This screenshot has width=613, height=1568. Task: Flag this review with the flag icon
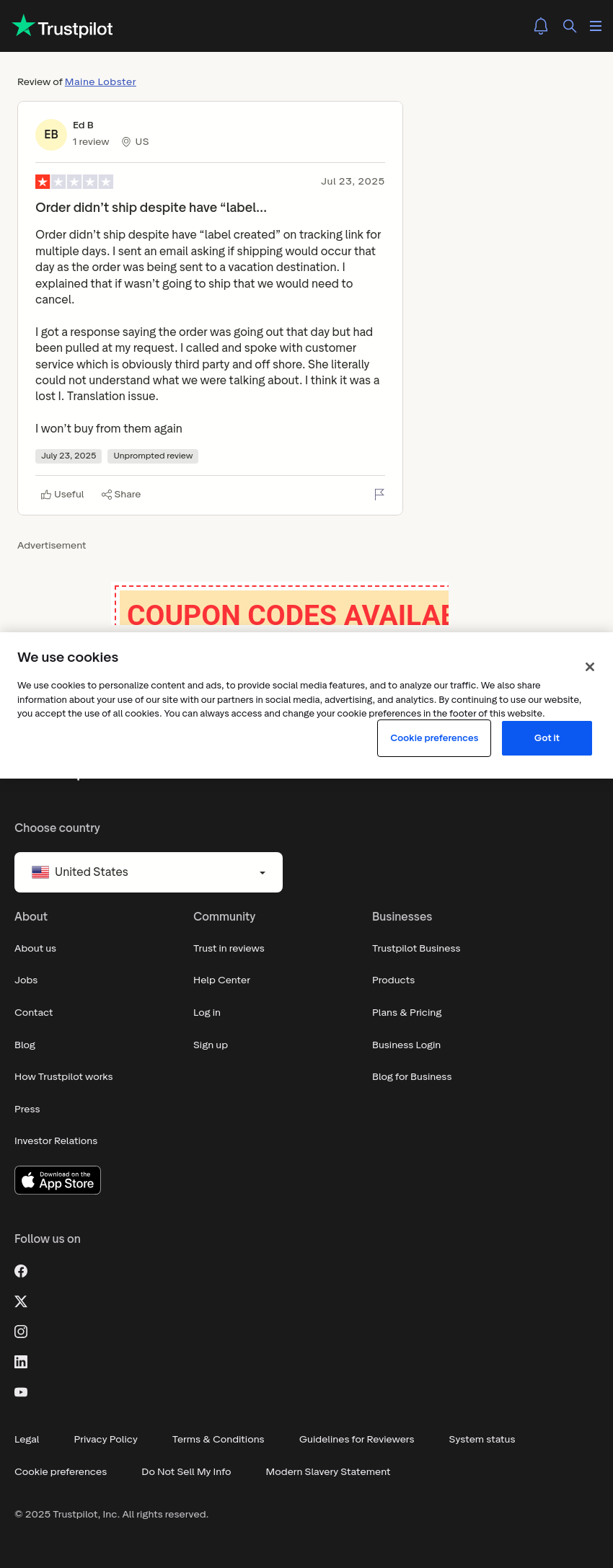pyautogui.click(x=379, y=494)
